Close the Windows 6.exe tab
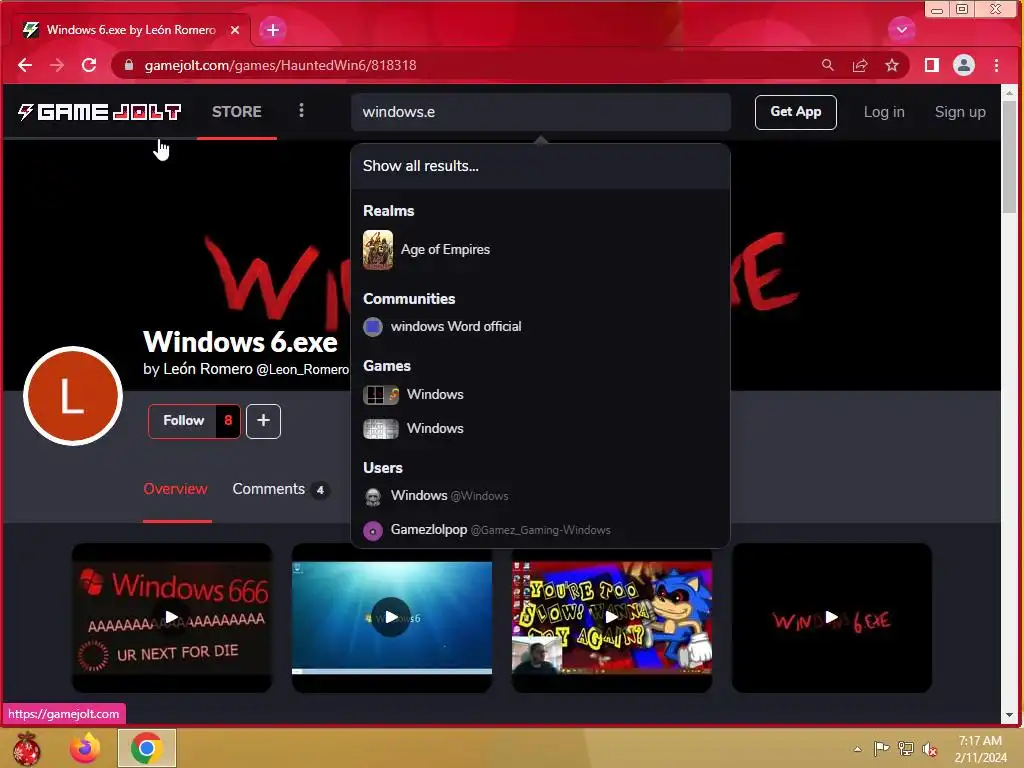The image size is (1024, 768). pos(235,30)
